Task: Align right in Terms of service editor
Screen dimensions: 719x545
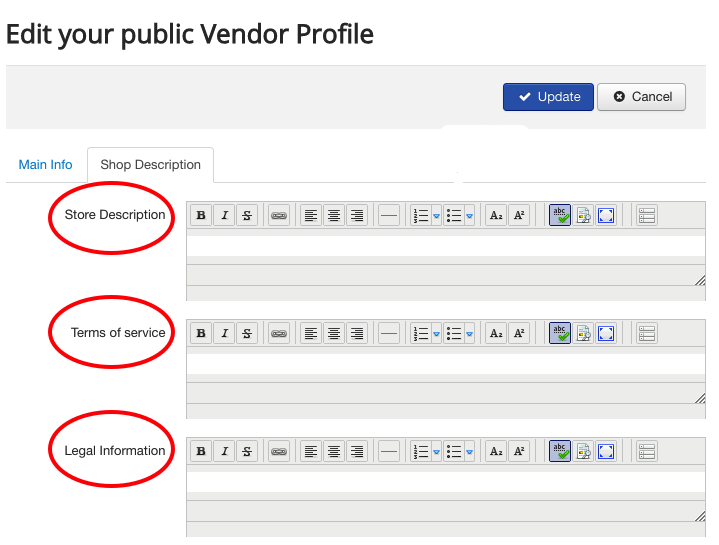Action: pyautogui.click(x=357, y=333)
